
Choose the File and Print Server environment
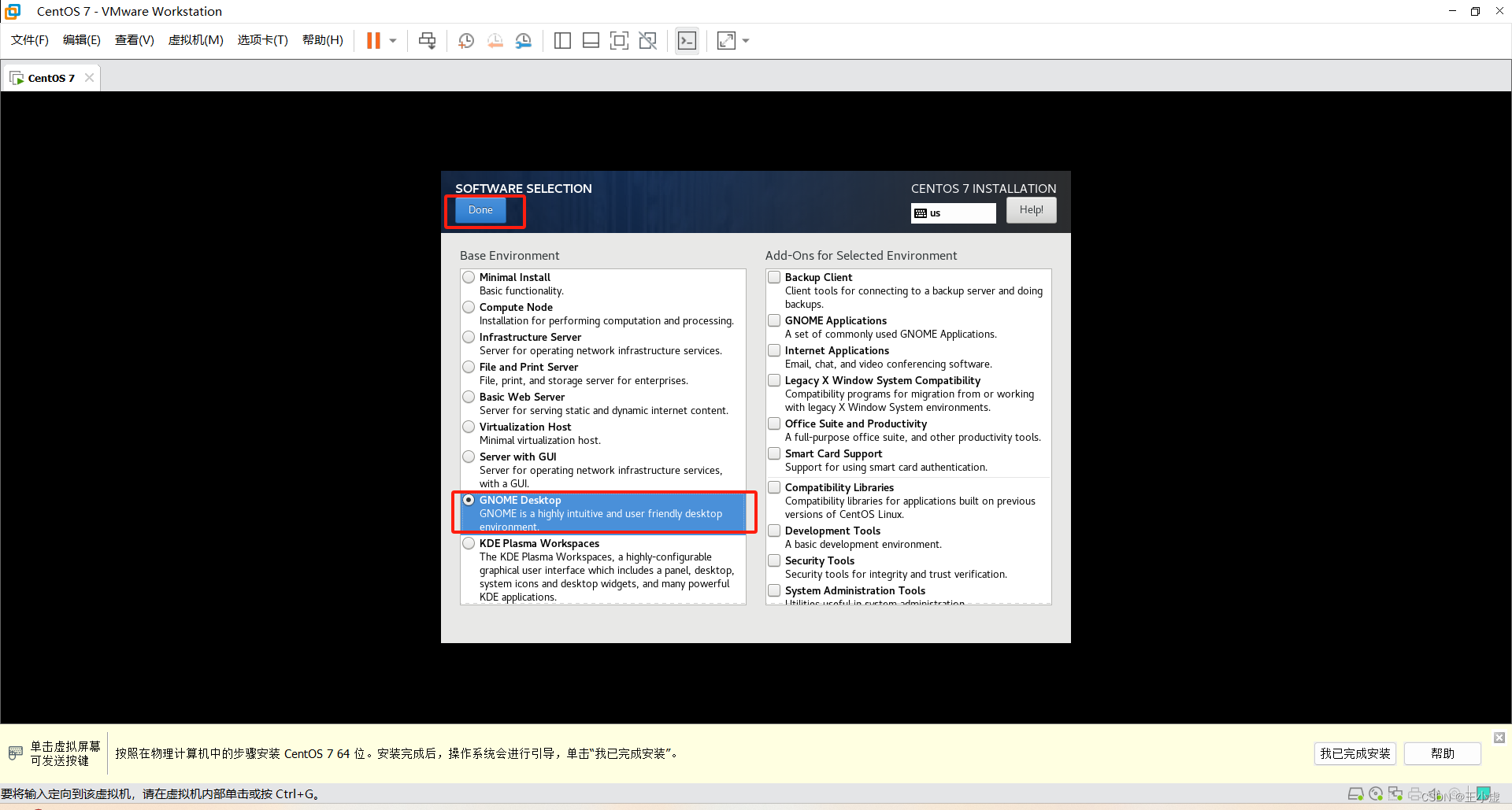(x=469, y=367)
